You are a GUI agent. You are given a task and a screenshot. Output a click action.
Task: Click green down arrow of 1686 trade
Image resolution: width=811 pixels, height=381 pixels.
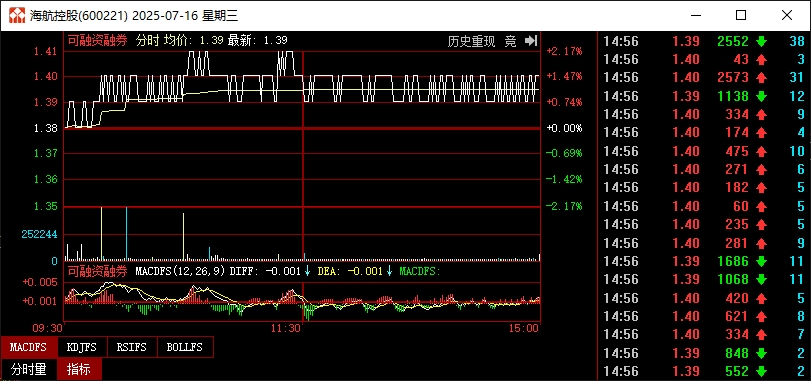click(761, 262)
